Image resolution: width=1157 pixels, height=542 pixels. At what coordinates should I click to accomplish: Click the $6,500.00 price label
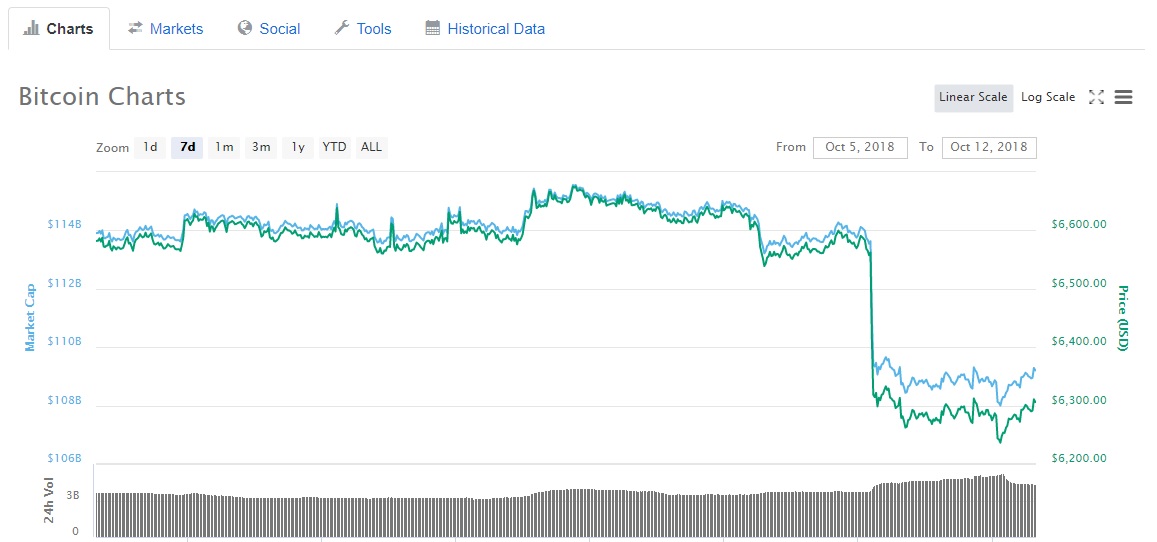tap(1078, 283)
